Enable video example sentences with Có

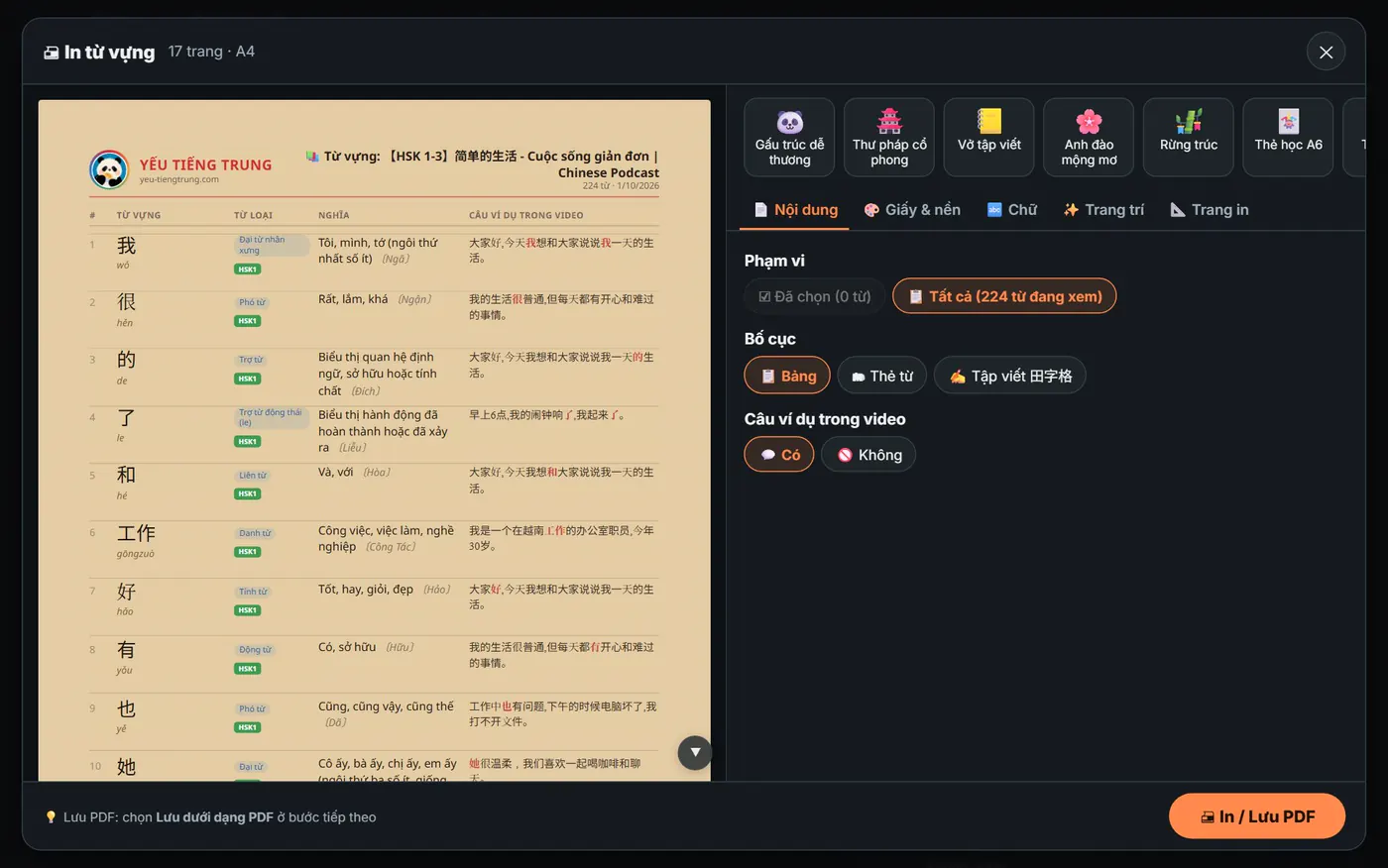coord(779,455)
